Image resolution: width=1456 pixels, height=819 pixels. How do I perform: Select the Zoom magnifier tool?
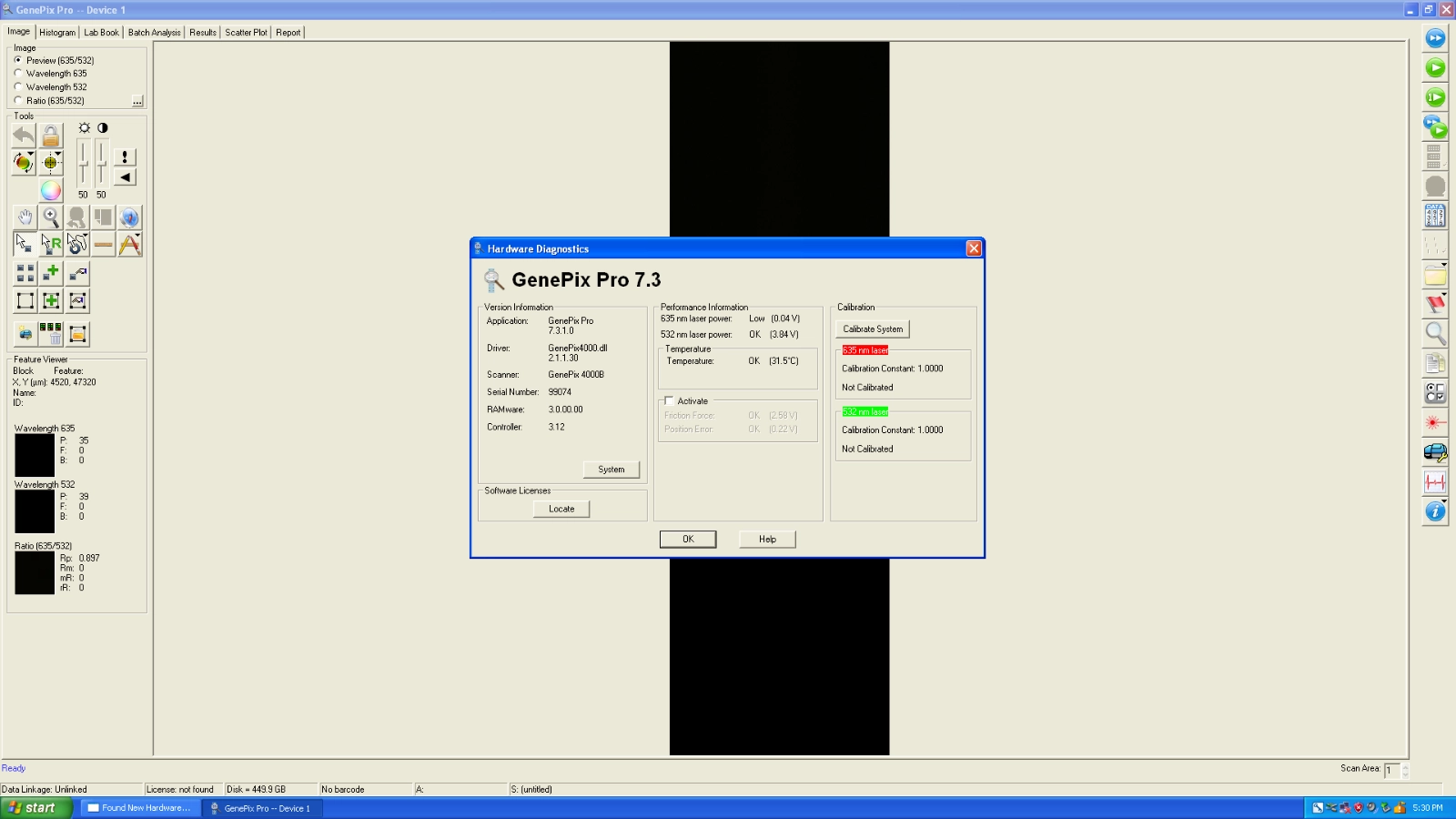click(x=51, y=217)
